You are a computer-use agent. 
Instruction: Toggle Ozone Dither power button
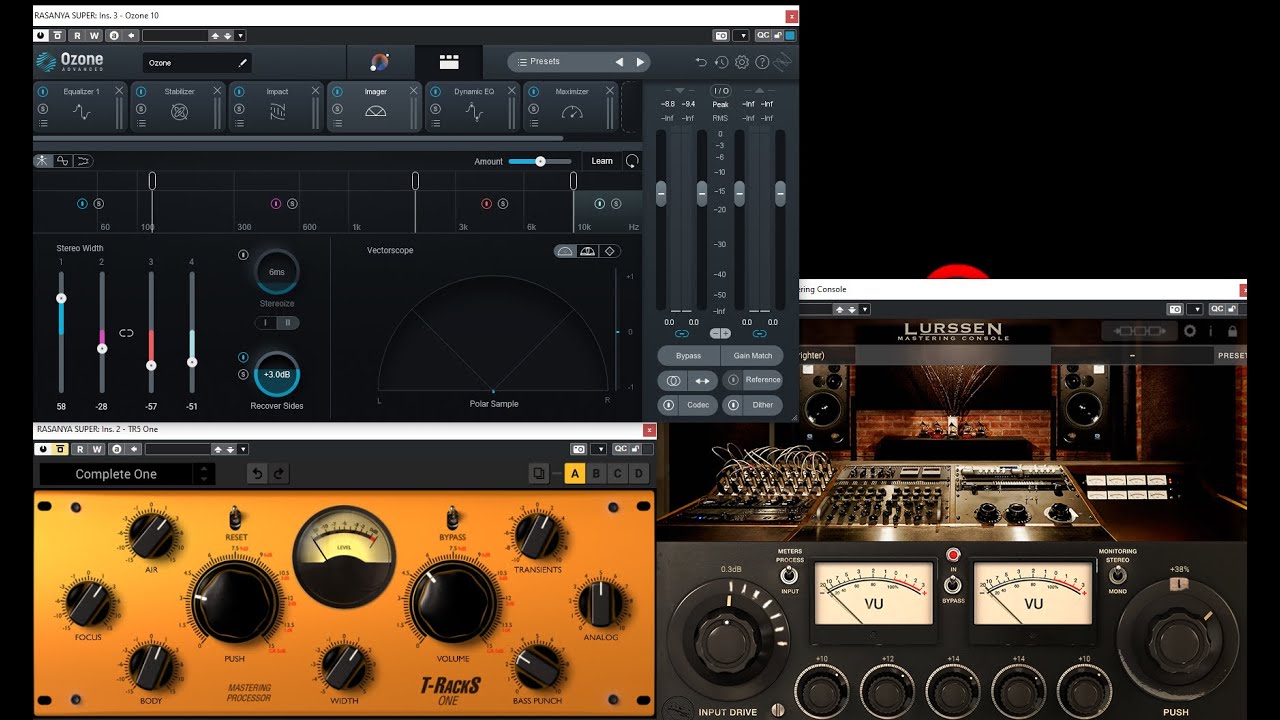734,405
